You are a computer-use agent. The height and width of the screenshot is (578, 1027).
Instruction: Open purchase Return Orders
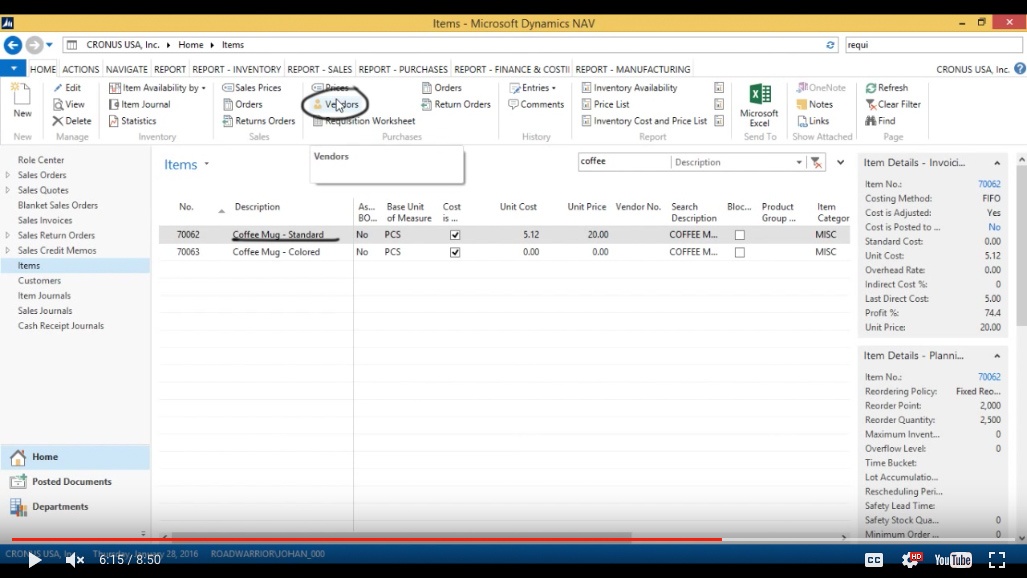(x=456, y=104)
